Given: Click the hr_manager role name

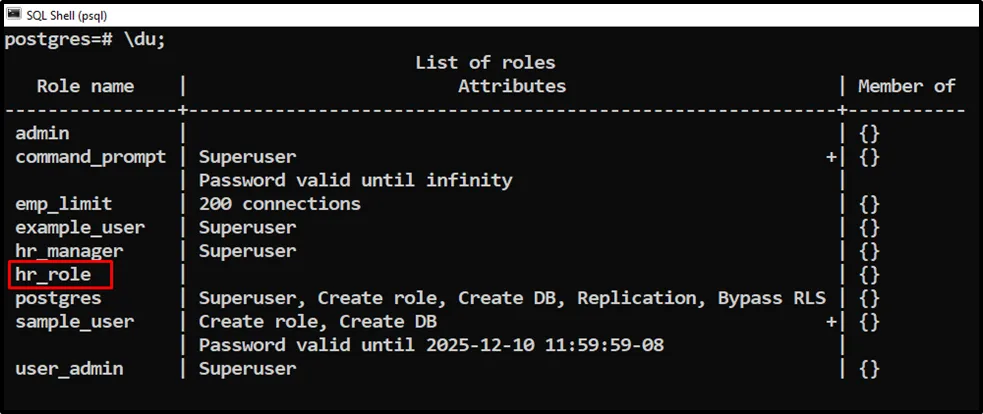Looking at the screenshot, I should click(69, 251).
